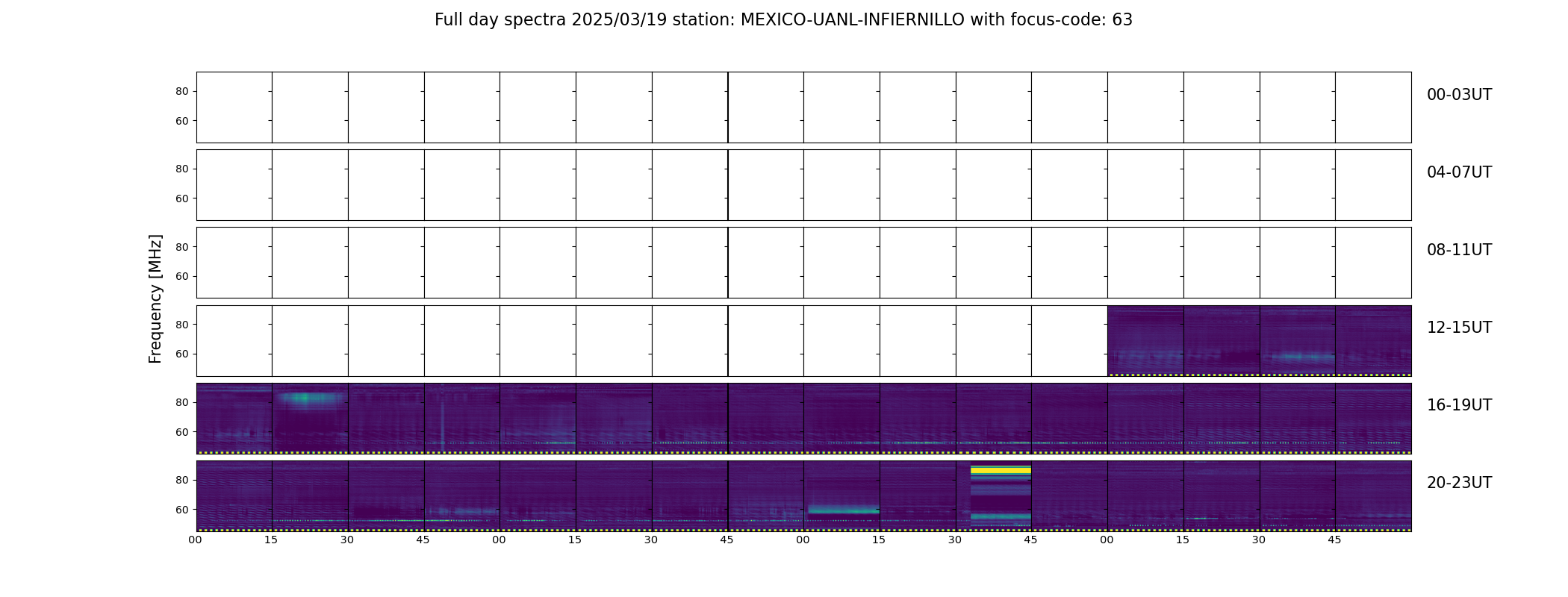1568x597 pixels.
Task: Click the station name "MEXICO-UANL-INFIERNILLO" in the title
Action: (853, 20)
